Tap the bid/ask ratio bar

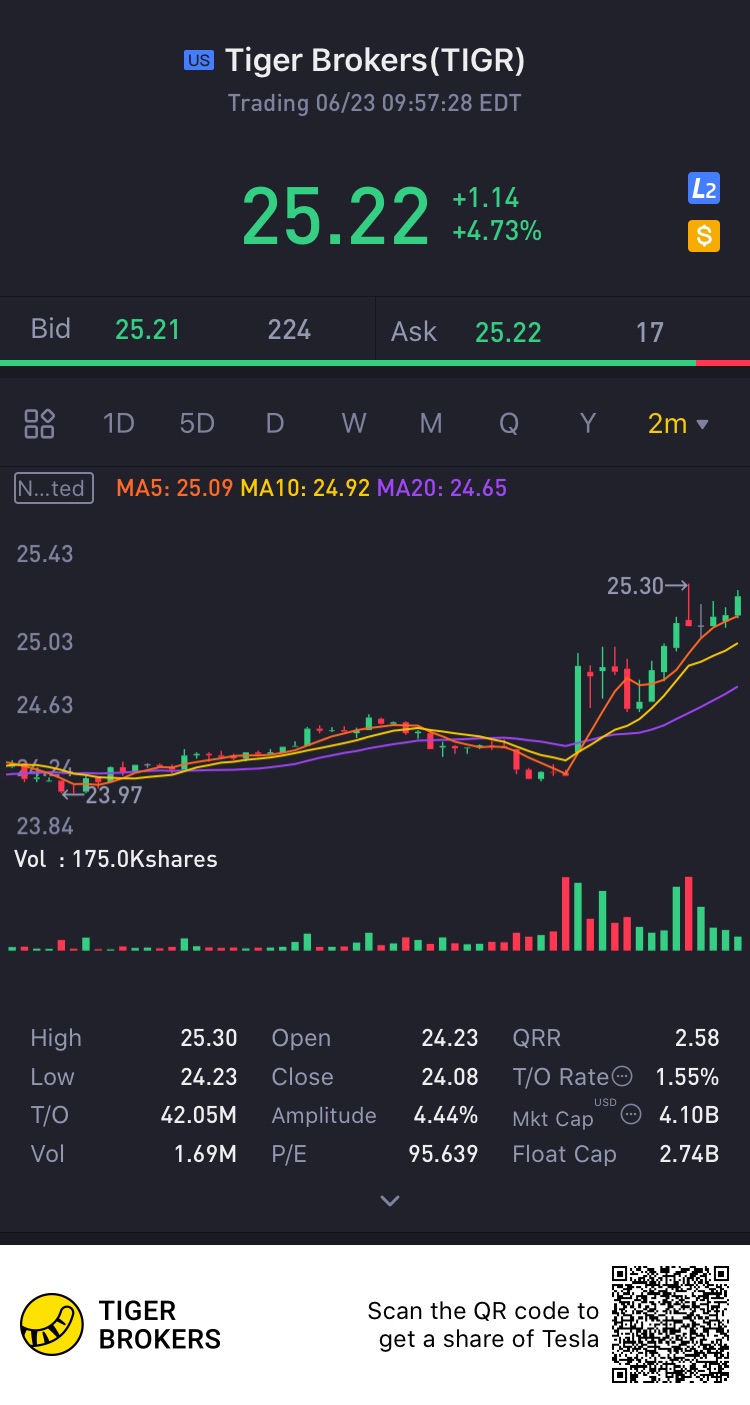375,362
